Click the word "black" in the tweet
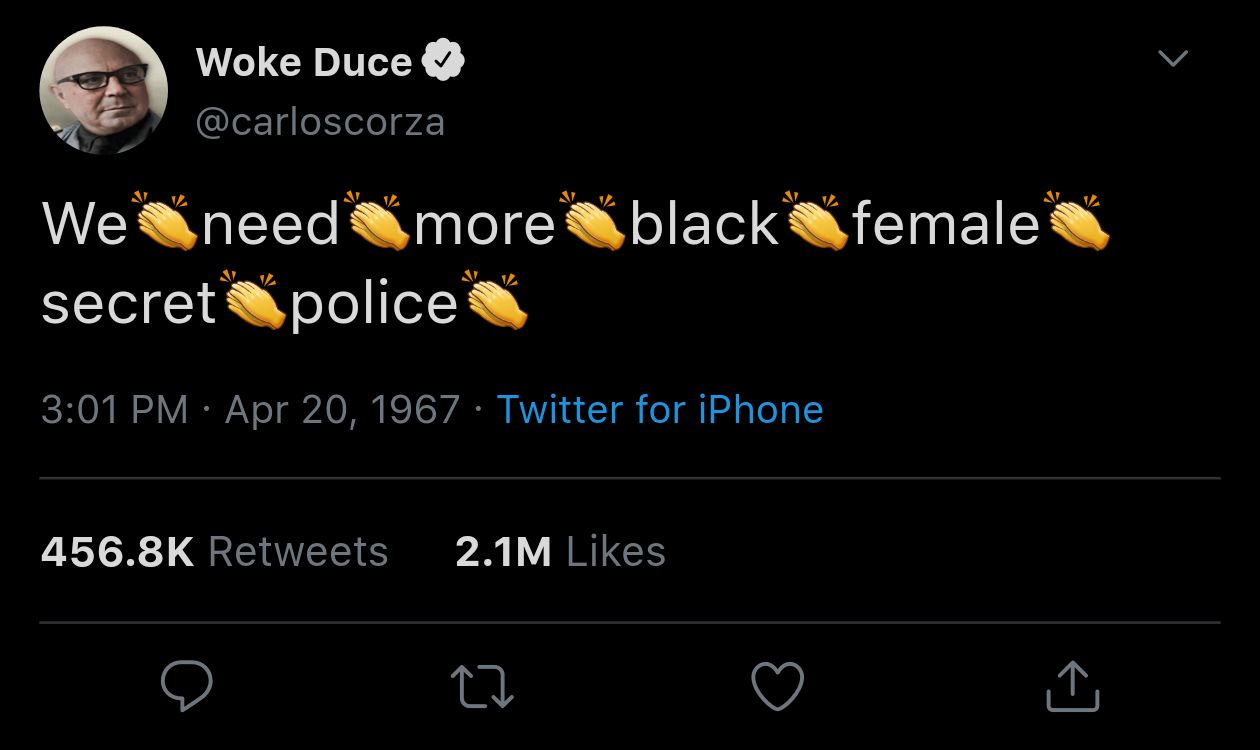Image resolution: width=1260 pixels, height=750 pixels. tap(704, 223)
